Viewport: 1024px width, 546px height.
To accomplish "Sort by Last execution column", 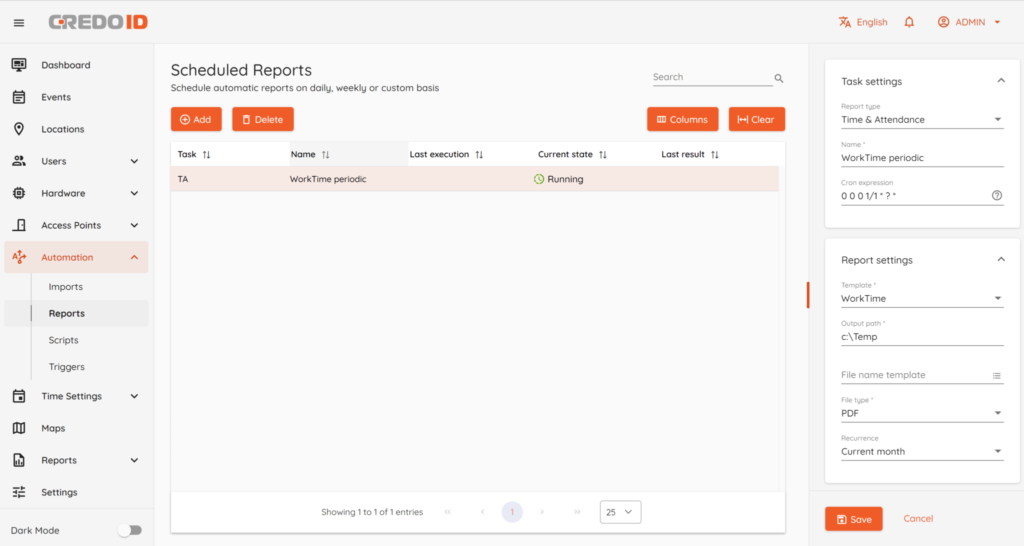I will (x=479, y=155).
